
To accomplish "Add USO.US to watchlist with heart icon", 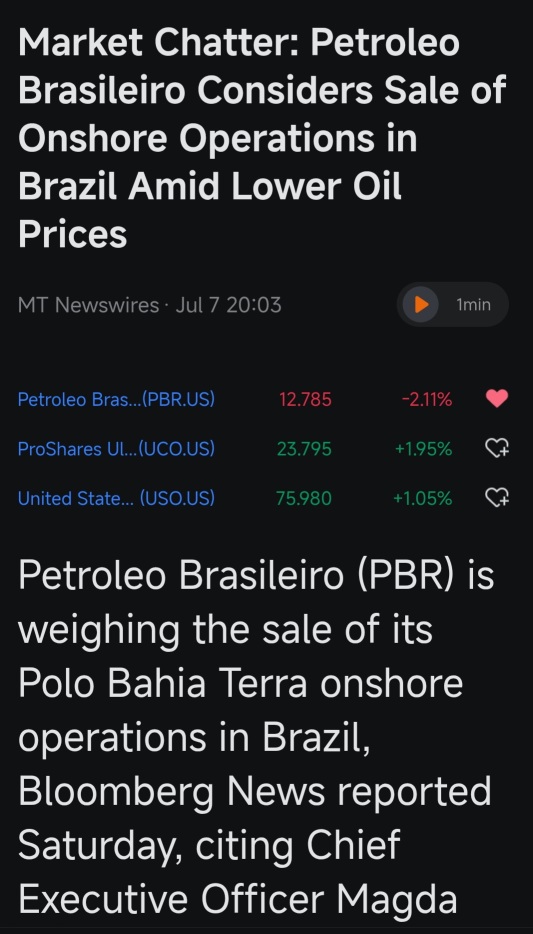I will [x=497, y=497].
